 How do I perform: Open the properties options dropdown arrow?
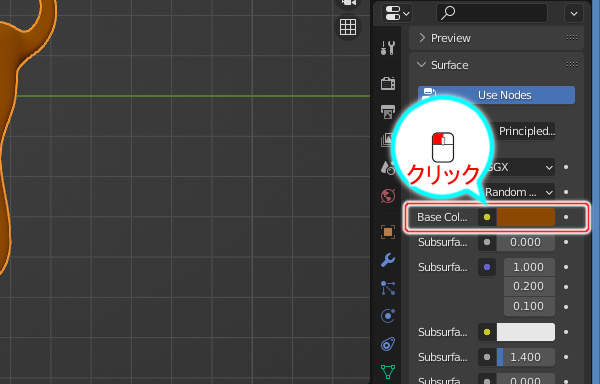(x=574, y=14)
